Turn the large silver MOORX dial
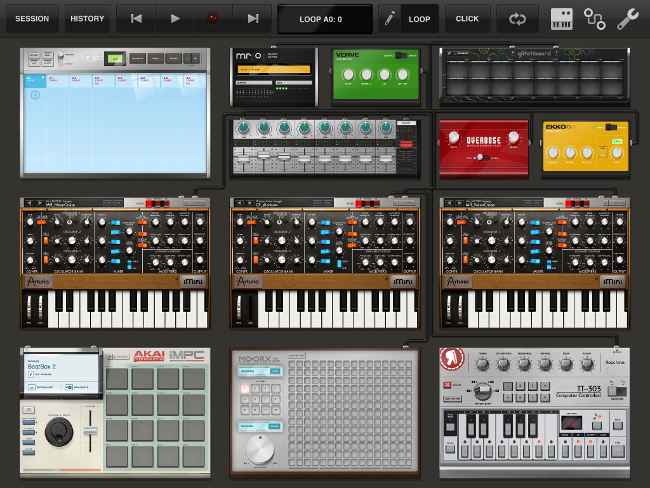Image resolution: width=650 pixels, height=488 pixels. tap(260, 450)
